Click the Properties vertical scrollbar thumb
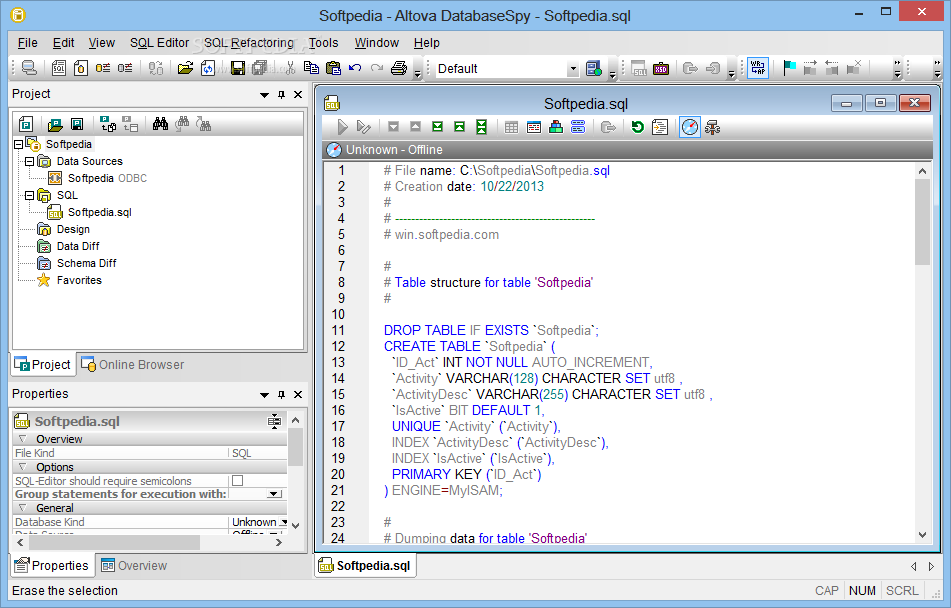951x608 pixels. point(295,447)
